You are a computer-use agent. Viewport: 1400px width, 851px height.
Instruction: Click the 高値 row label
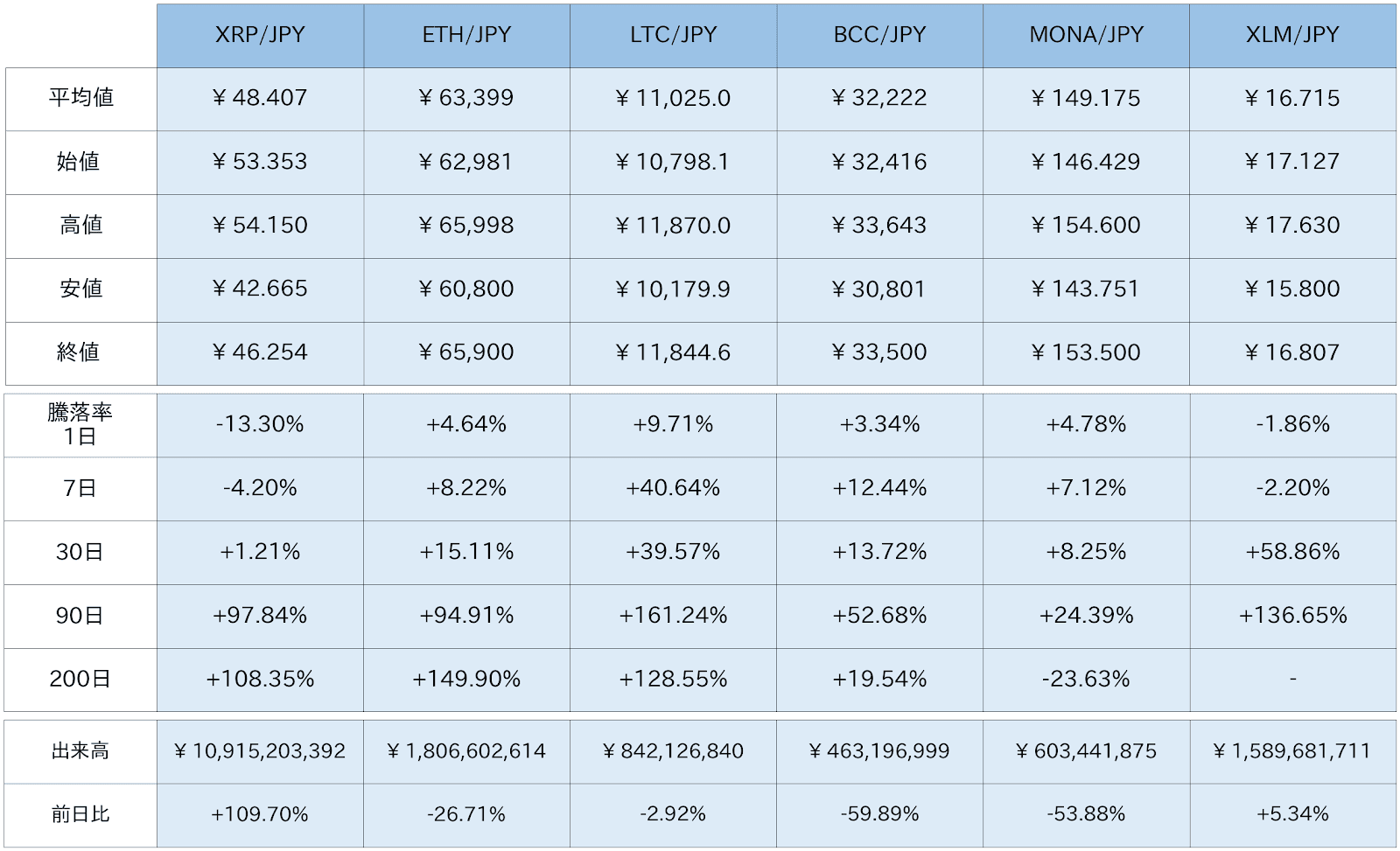pos(80,226)
